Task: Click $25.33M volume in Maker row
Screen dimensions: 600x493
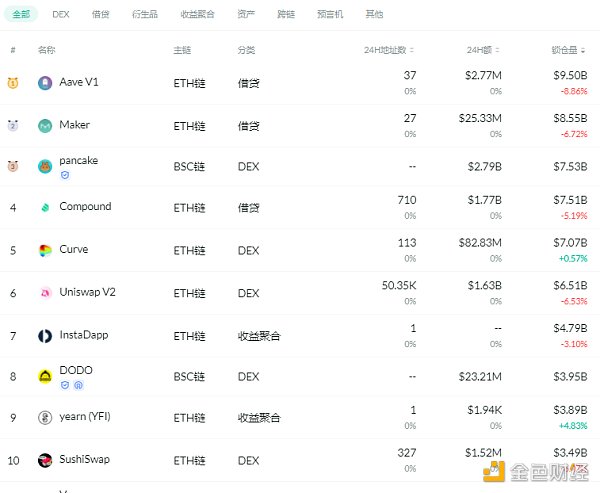Action: (480, 118)
